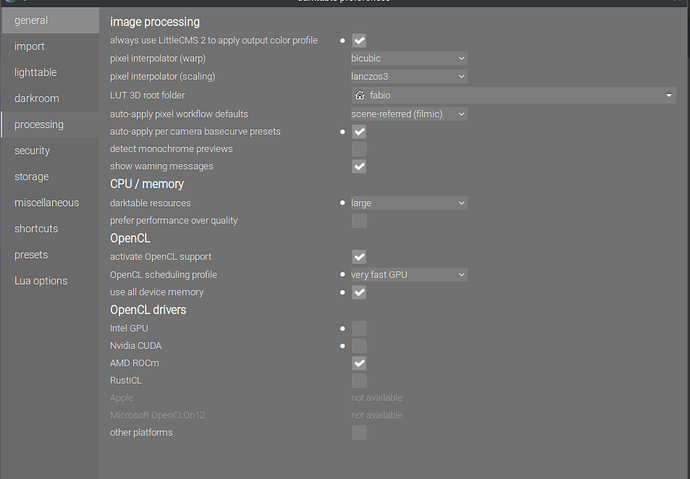Open the shortcuts preferences tab
Viewport: 690px width, 479px height.
point(36,229)
